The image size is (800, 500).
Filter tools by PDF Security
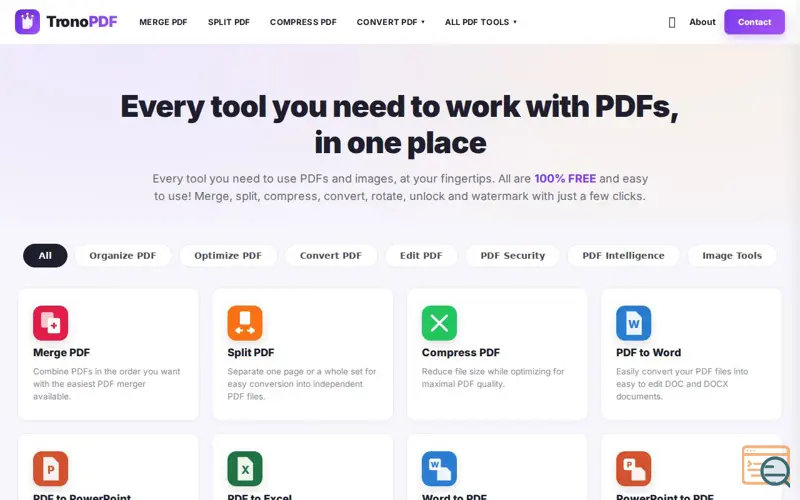(513, 256)
